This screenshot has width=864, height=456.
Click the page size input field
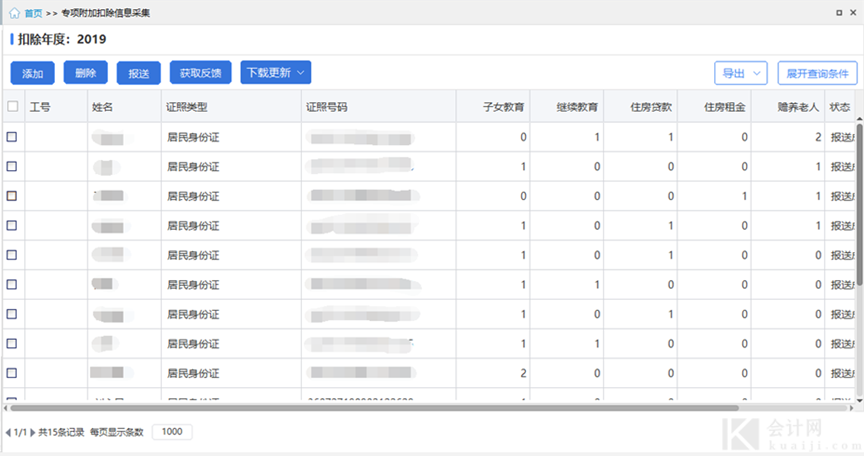coord(172,432)
